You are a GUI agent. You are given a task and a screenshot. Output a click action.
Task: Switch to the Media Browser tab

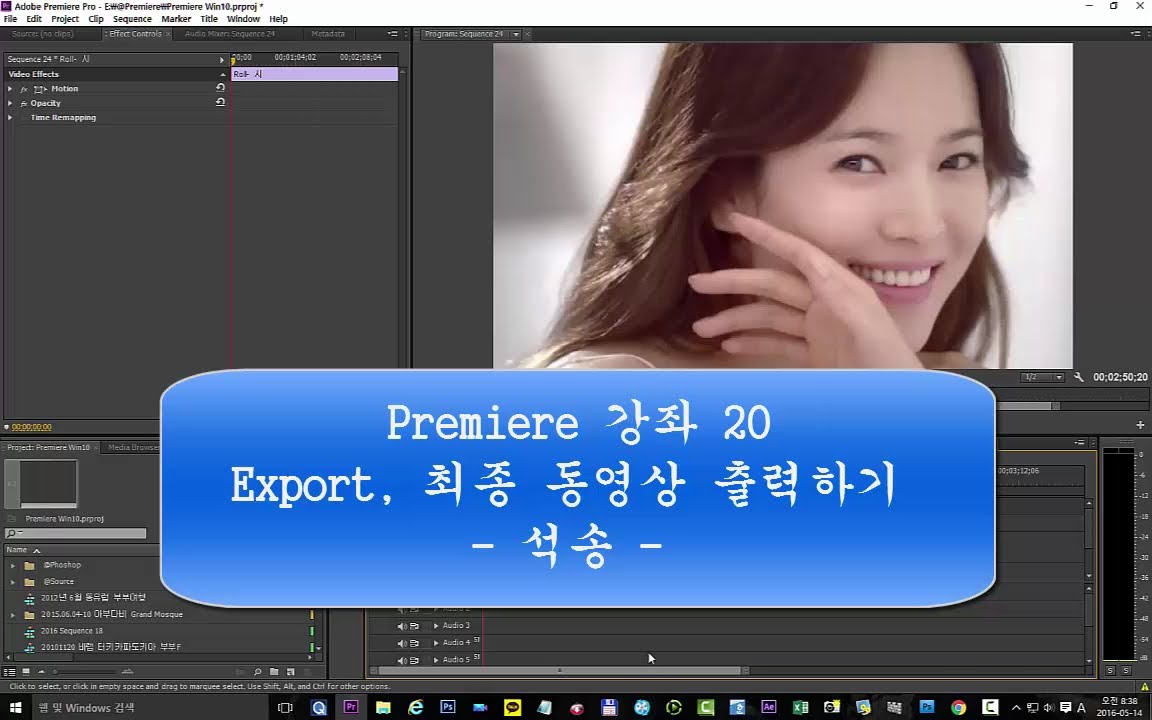tap(133, 447)
